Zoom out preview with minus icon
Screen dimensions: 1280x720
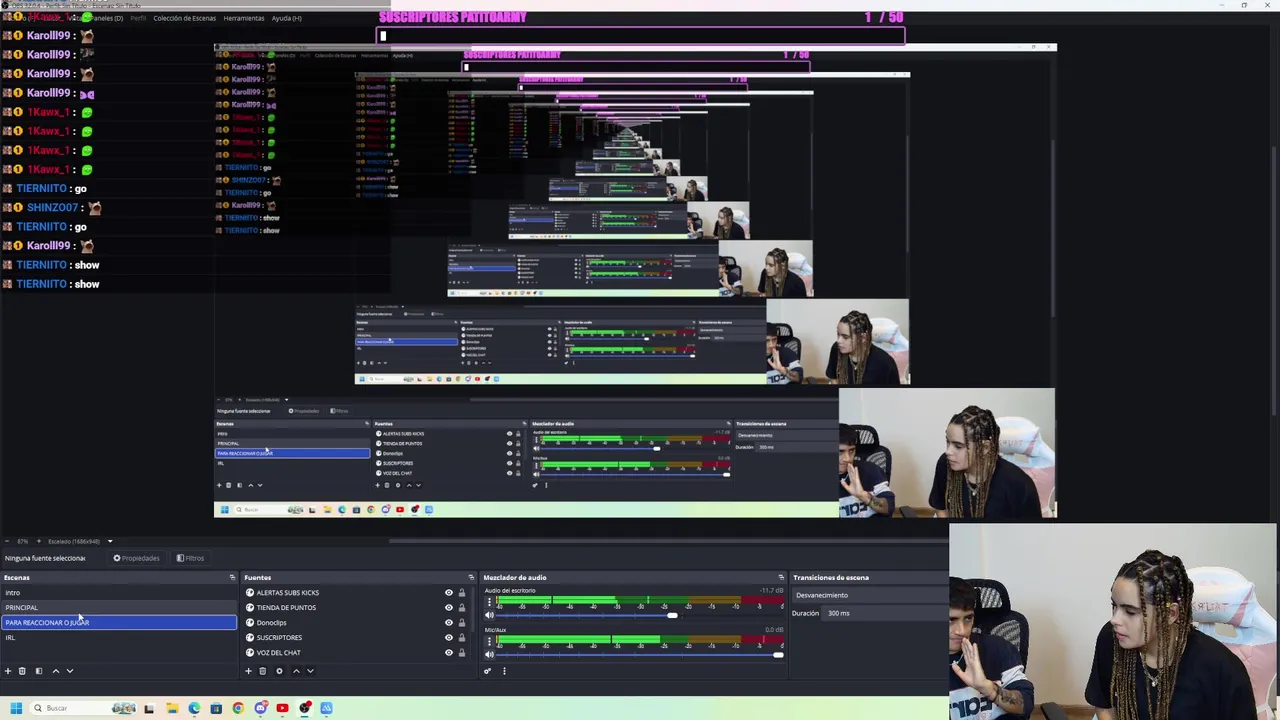tap(7, 541)
